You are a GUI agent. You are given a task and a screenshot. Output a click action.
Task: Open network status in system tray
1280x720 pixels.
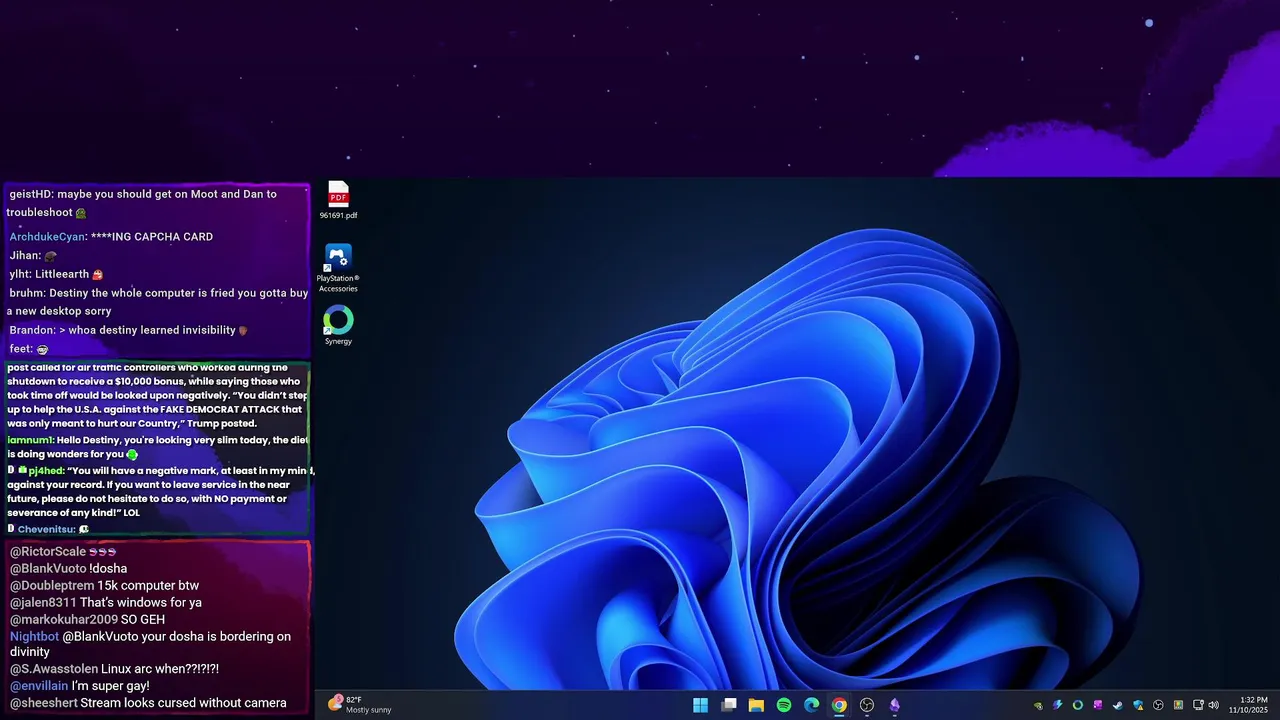(x=1198, y=705)
